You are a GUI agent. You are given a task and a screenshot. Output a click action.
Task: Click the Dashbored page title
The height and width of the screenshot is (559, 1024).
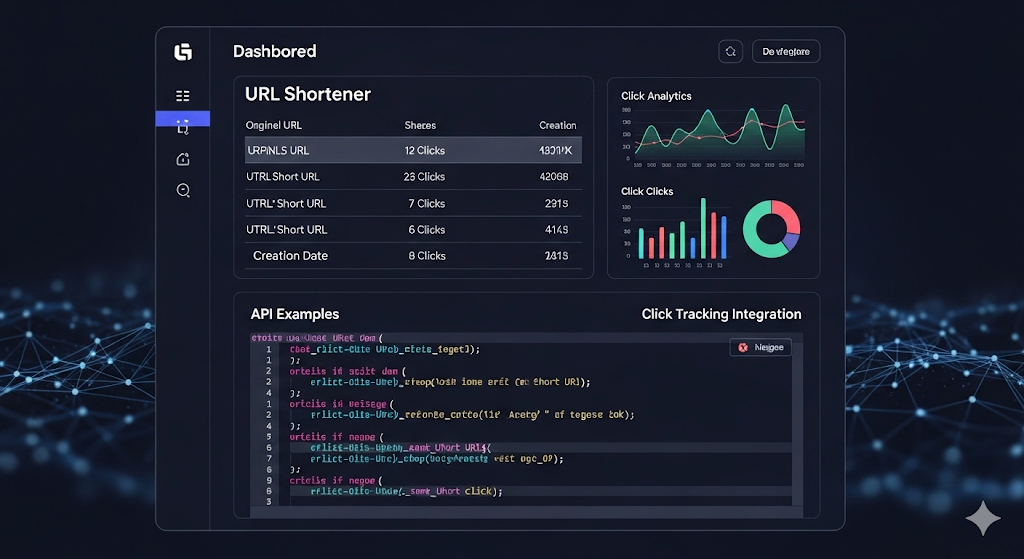pos(274,52)
